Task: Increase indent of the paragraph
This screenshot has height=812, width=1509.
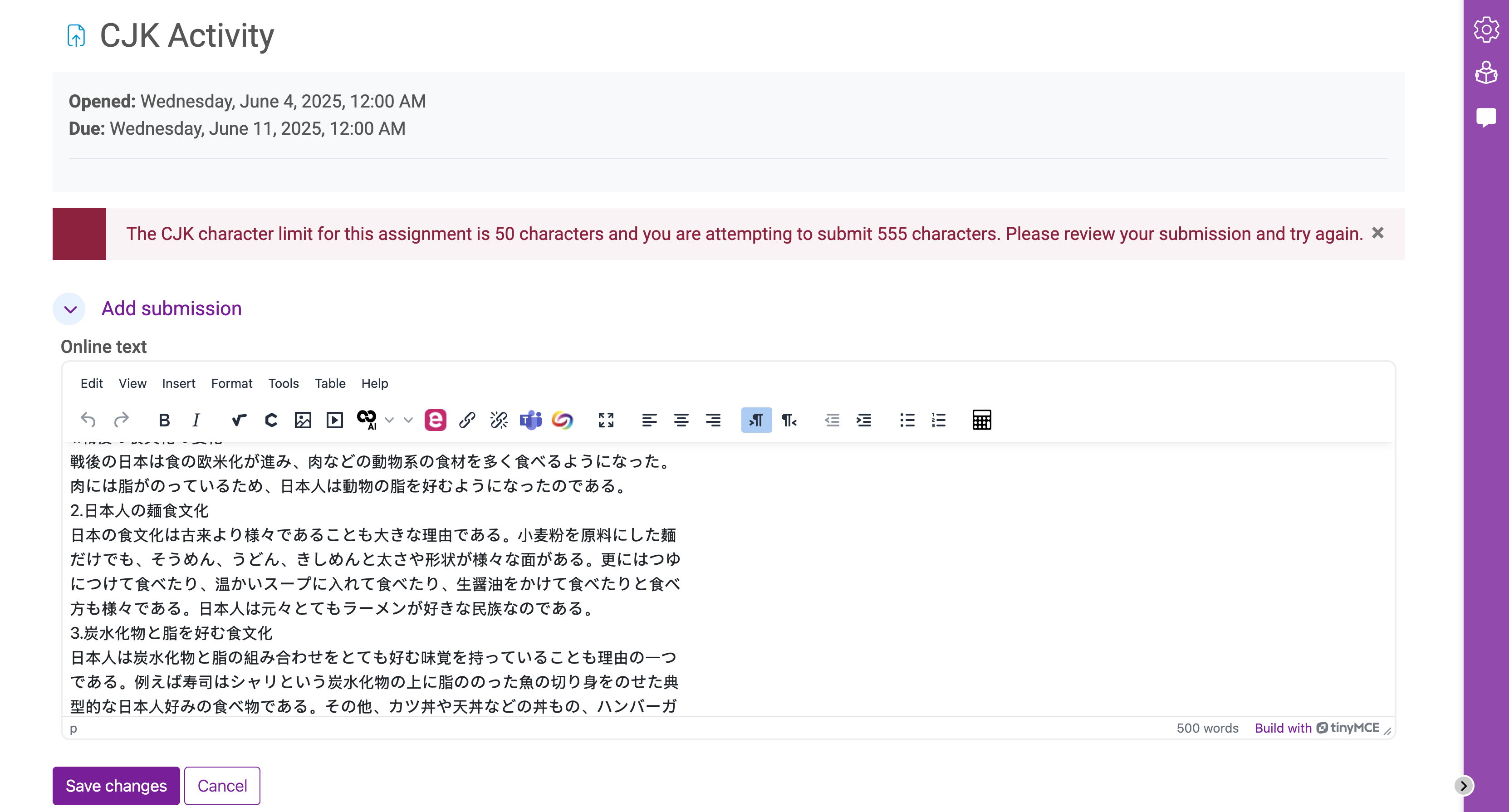Action: coord(863,420)
